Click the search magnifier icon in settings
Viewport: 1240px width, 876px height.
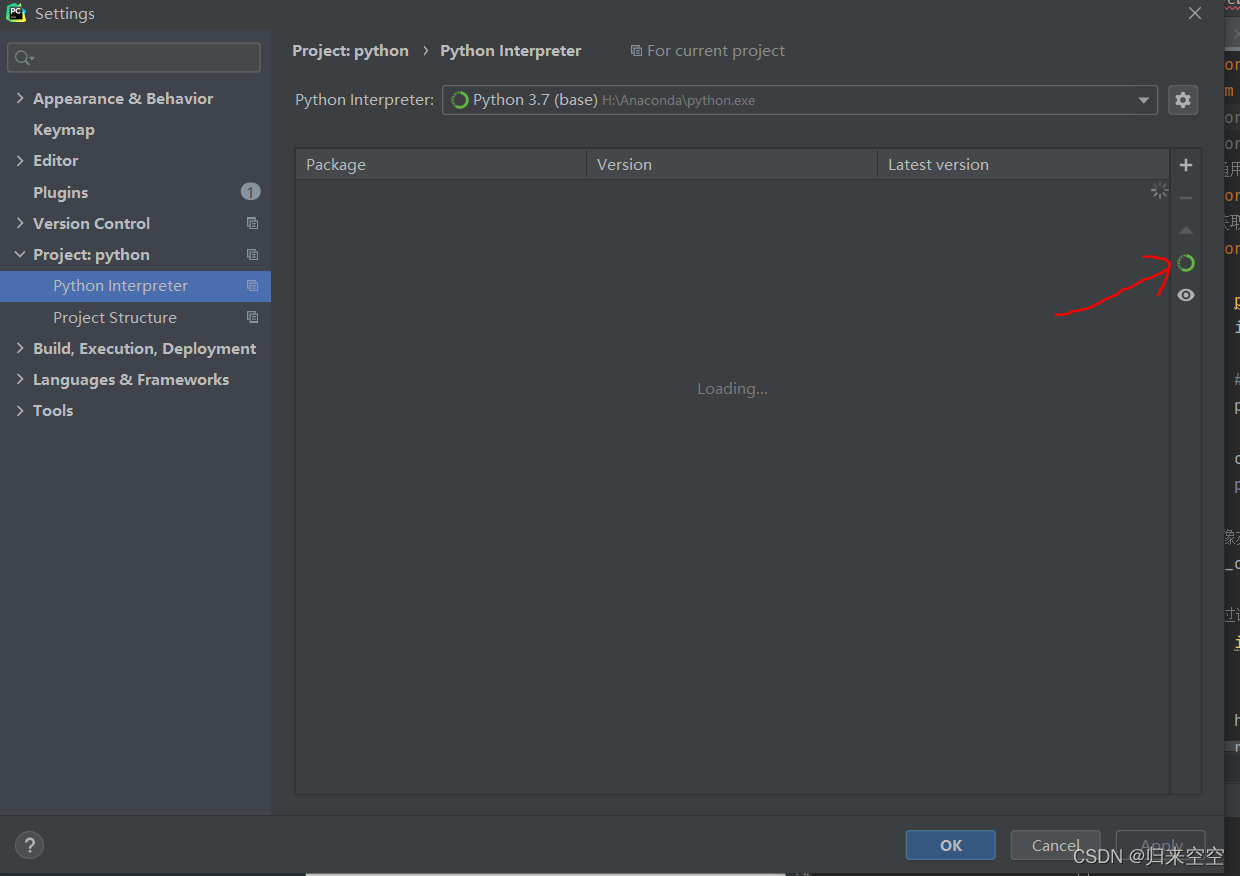point(23,58)
